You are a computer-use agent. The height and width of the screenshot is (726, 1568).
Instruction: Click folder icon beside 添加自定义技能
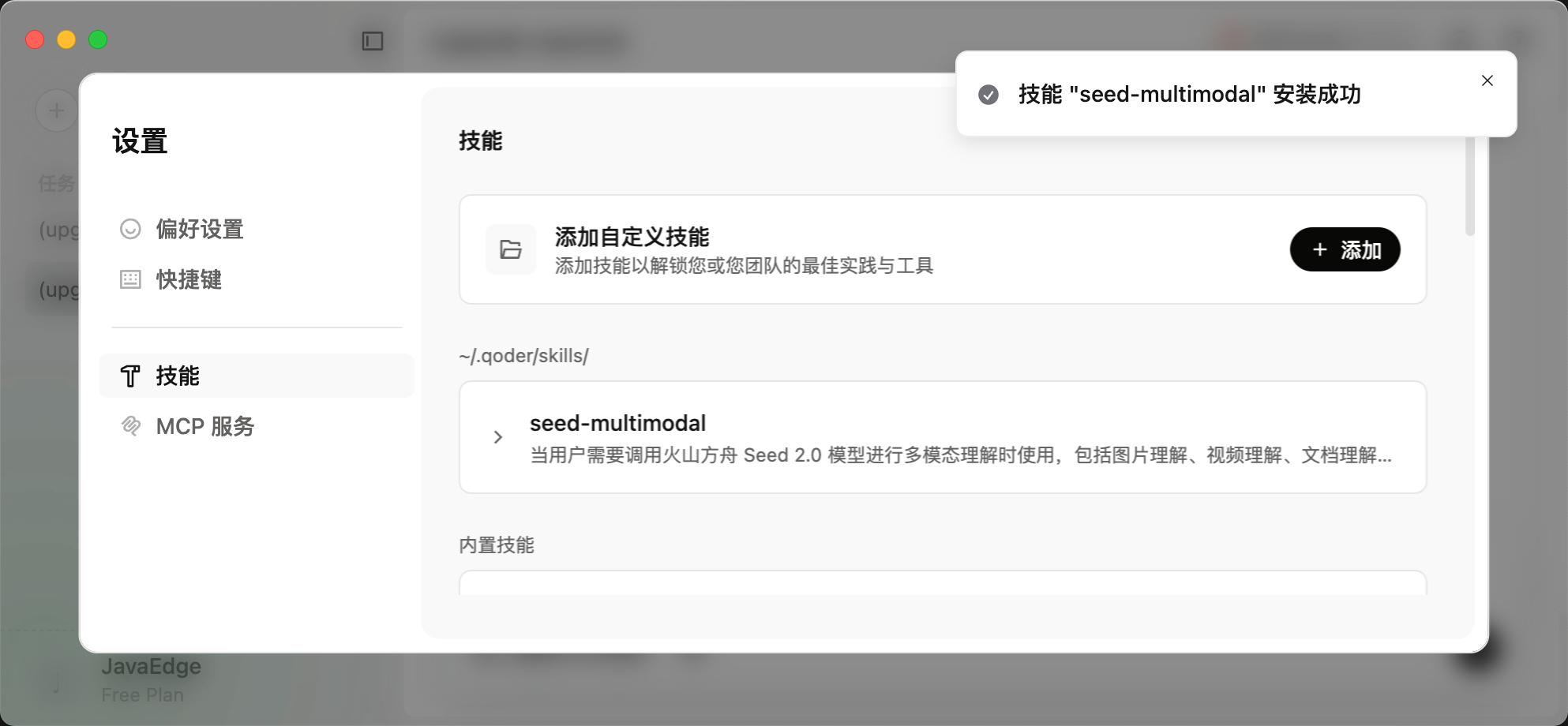pos(510,249)
